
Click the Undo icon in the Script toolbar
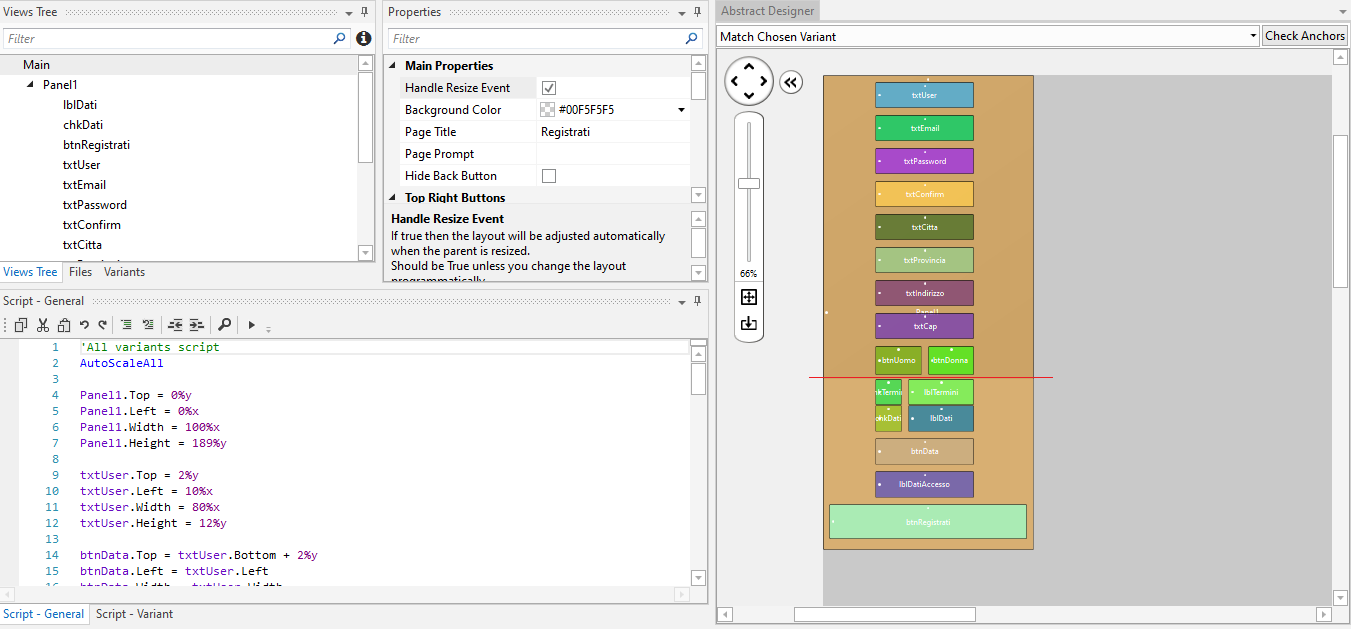click(x=85, y=325)
